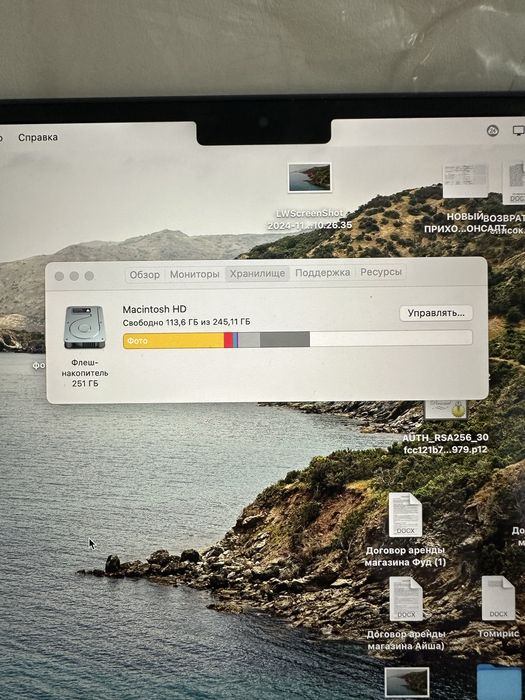Select Договор аренды магазина Айша document

406,599
